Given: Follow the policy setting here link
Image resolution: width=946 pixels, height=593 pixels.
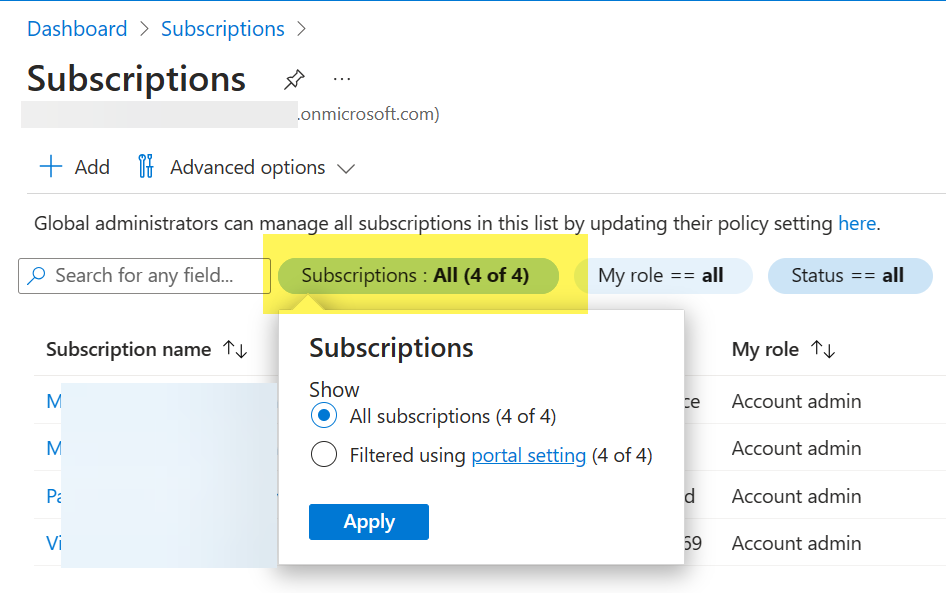Looking at the screenshot, I should click(x=856, y=223).
